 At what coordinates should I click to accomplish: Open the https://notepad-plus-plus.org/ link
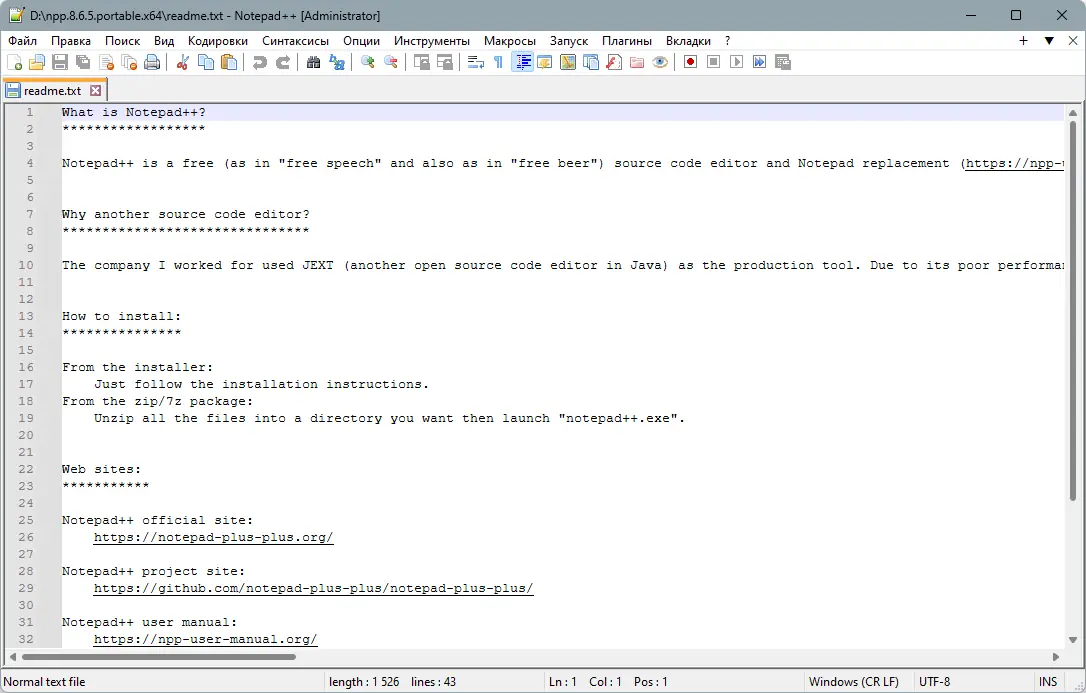[213, 537]
